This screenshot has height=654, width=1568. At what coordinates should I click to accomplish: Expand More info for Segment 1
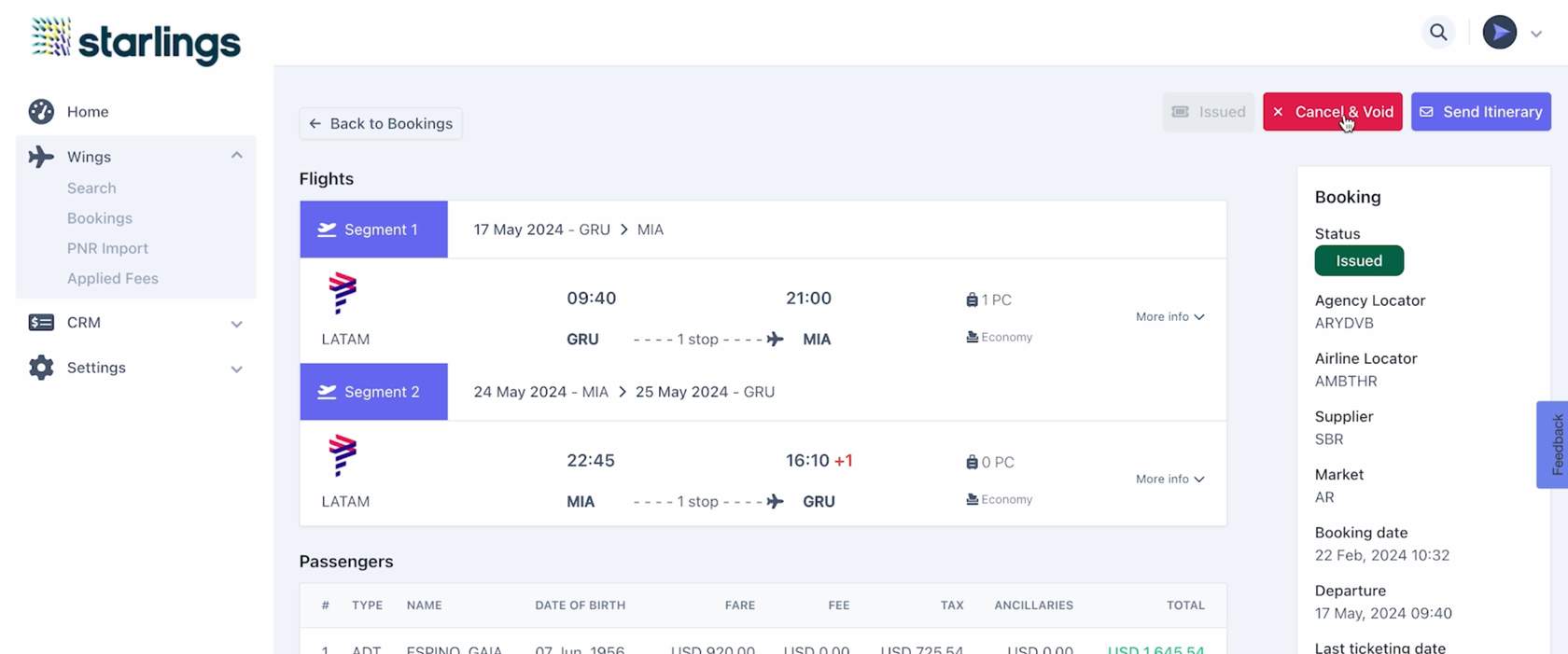coord(1169,317)
